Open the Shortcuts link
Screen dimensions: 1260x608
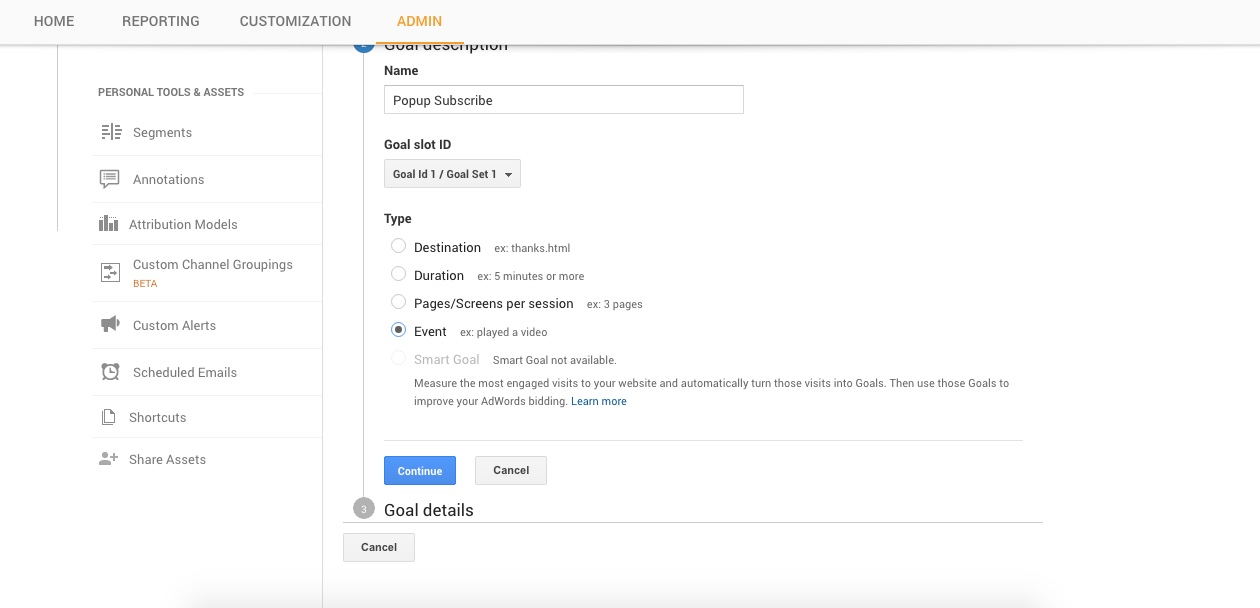[x=157, y=417]
